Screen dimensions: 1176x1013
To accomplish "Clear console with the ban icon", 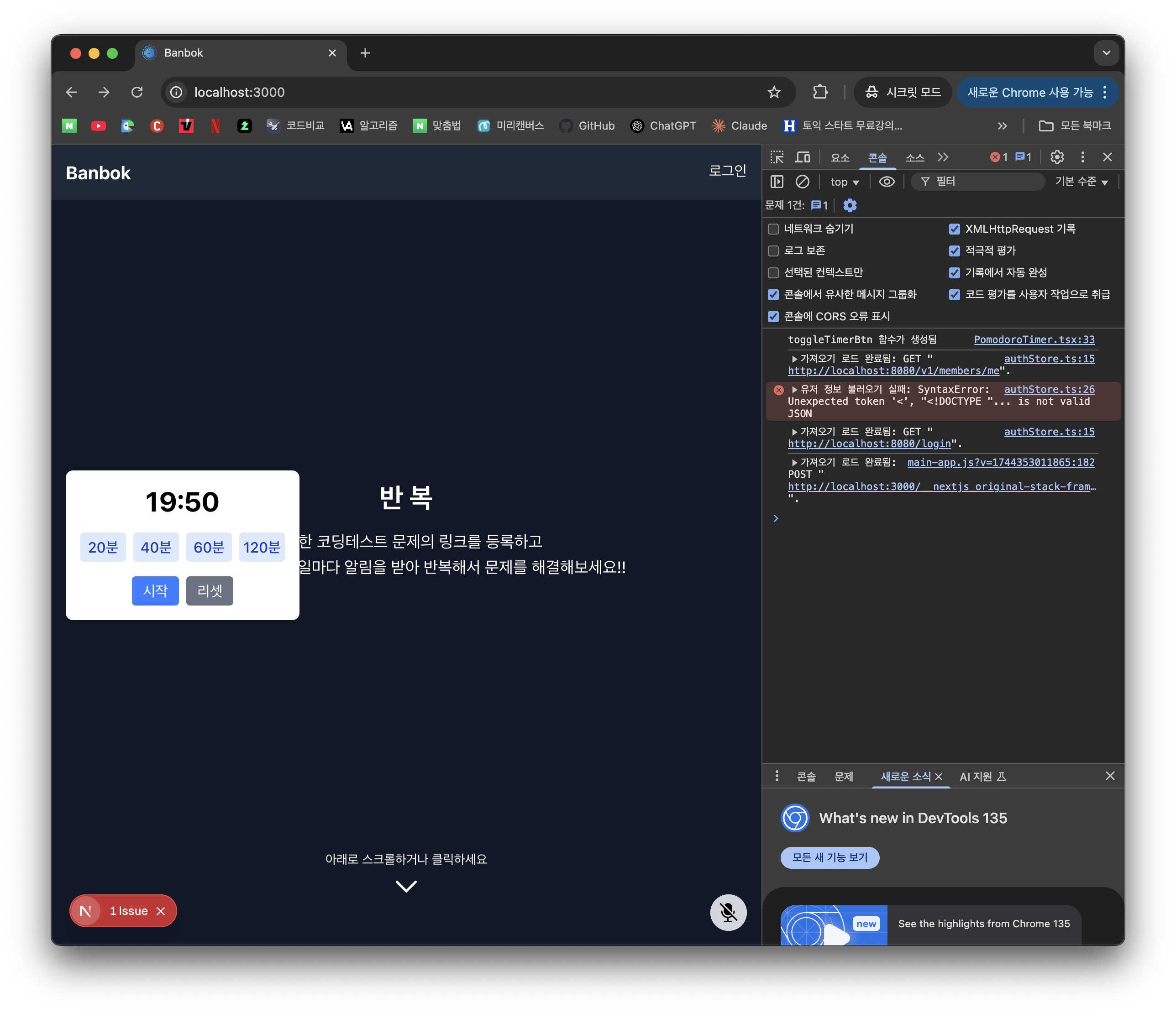I will coord(802,182).
